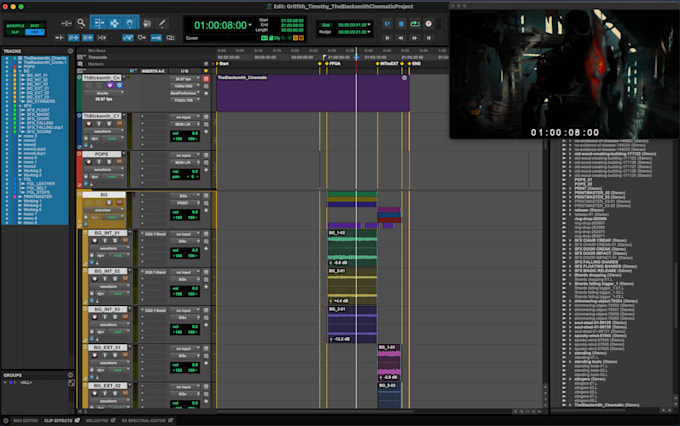The width and height of the screenshot is (680, 426).
Task: Enable Spot edit mode
Action: (x=35, y=26)
